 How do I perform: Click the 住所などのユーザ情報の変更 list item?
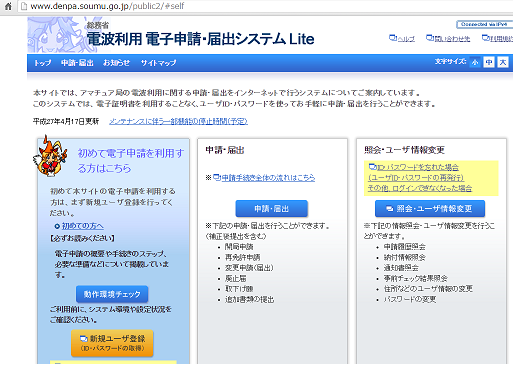[x=428, y=289]
